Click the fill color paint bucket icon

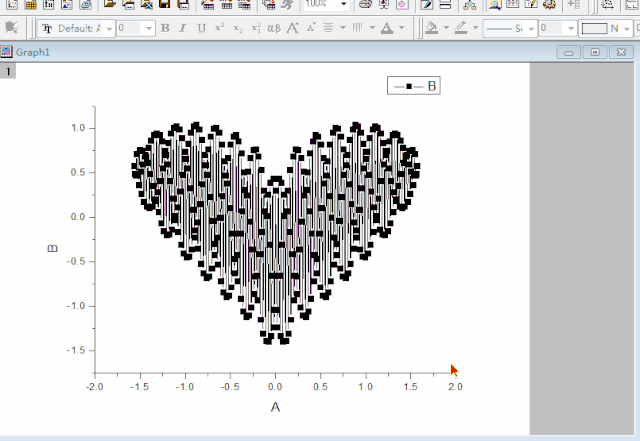[x=431, y=28]
